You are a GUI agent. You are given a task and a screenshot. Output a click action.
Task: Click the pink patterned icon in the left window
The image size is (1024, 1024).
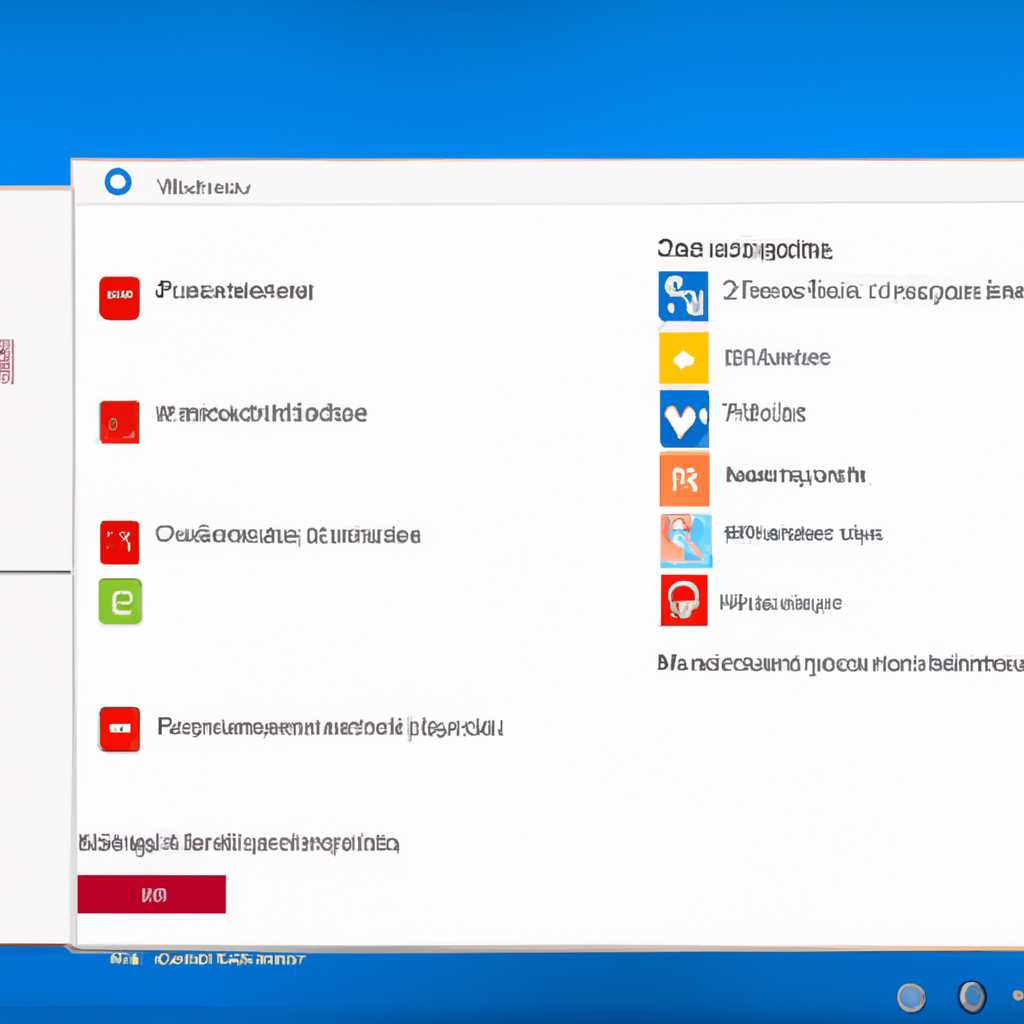7,361
